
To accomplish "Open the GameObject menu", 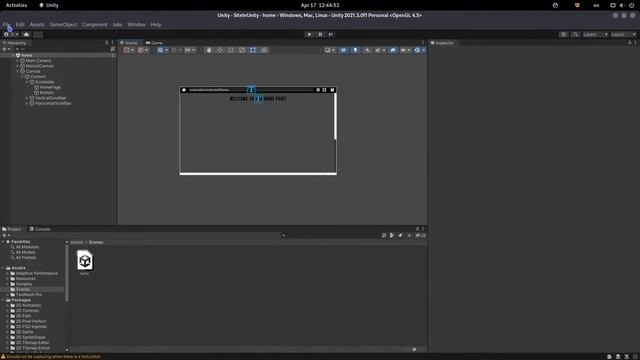I will pyautogui.click(x=63, y=24).
